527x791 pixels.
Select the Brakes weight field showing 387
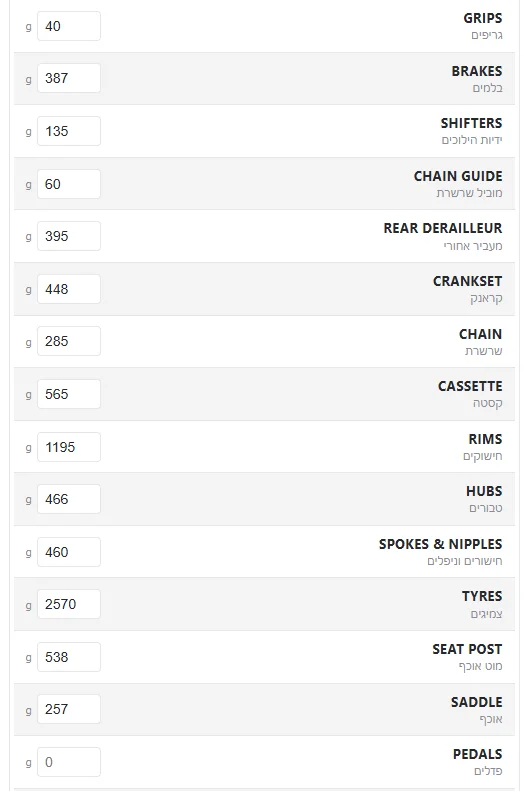(x=69, y=78)
